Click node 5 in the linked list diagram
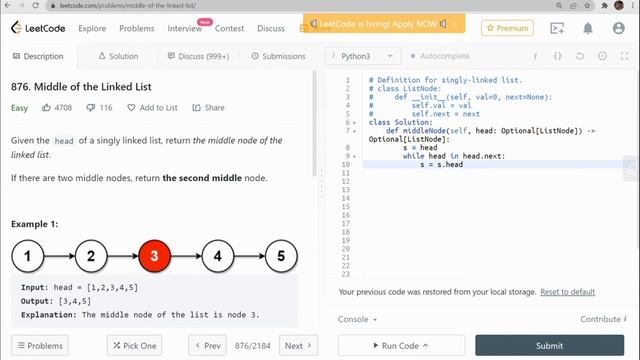The height and width of the screenshot is (360, 640). pyautogui.click(x=281, y=256)
